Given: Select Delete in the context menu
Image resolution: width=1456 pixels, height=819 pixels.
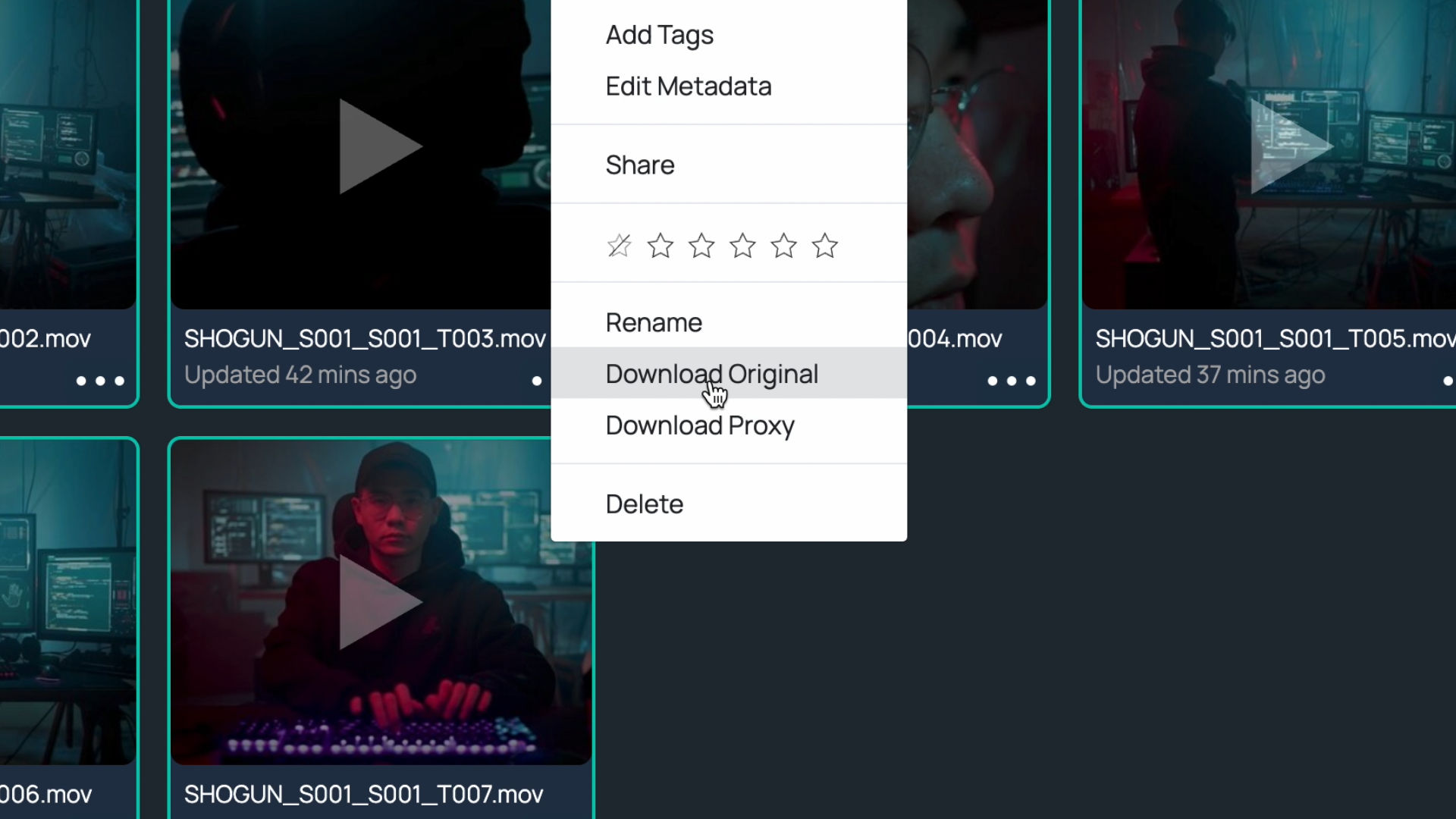Looking at the screenshot, I should pyautogui.click(x=644, y=504).
